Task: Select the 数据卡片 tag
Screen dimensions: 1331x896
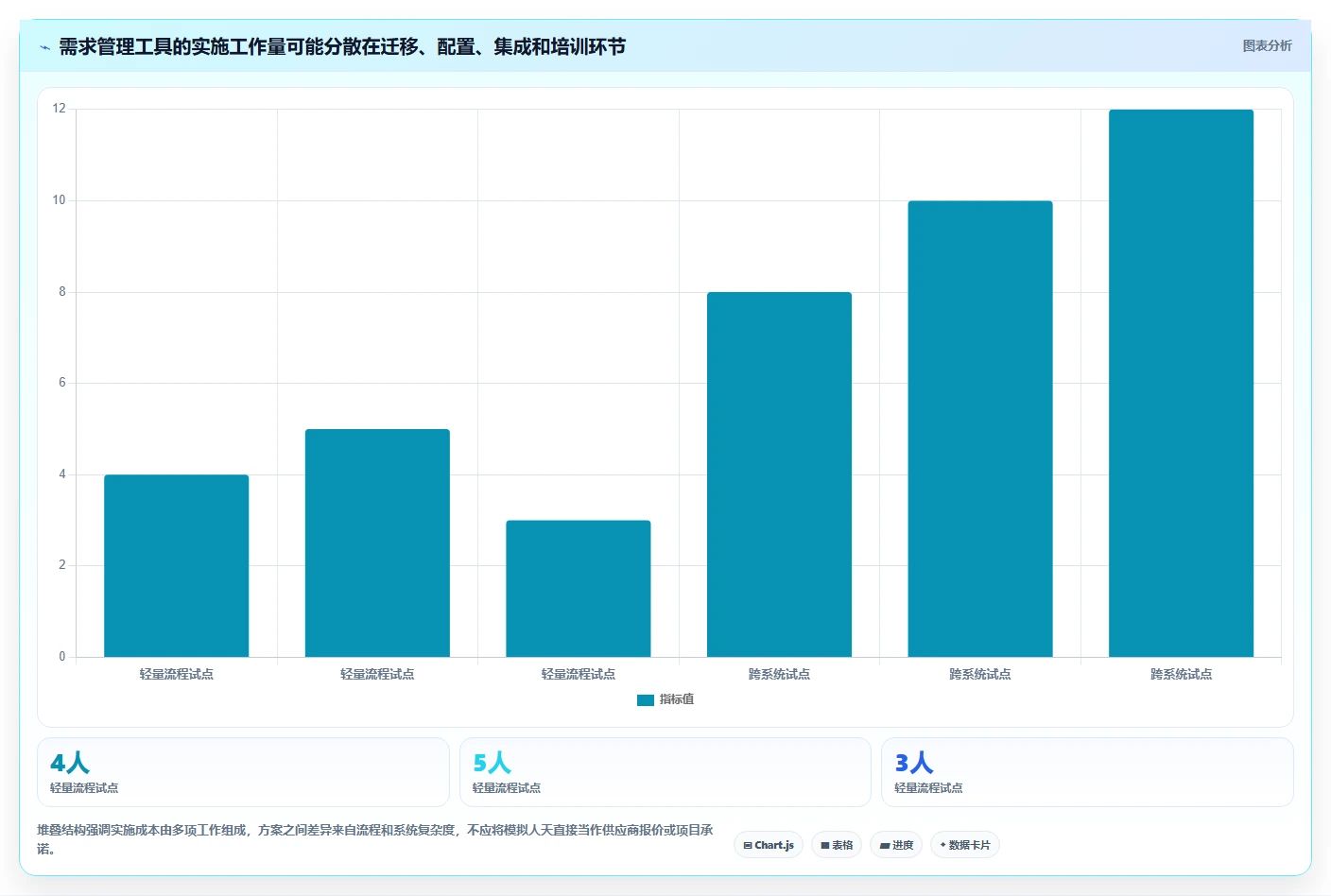Action: coord(965,845)
